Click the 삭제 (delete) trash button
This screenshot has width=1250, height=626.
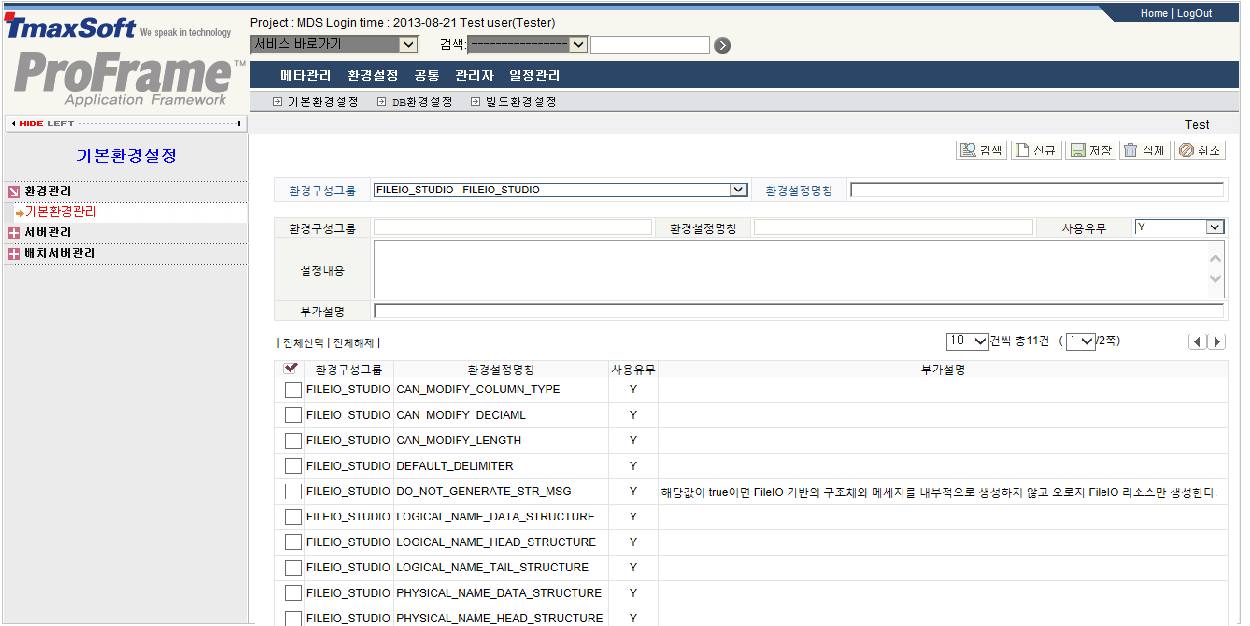click(x=1143, y=150)
